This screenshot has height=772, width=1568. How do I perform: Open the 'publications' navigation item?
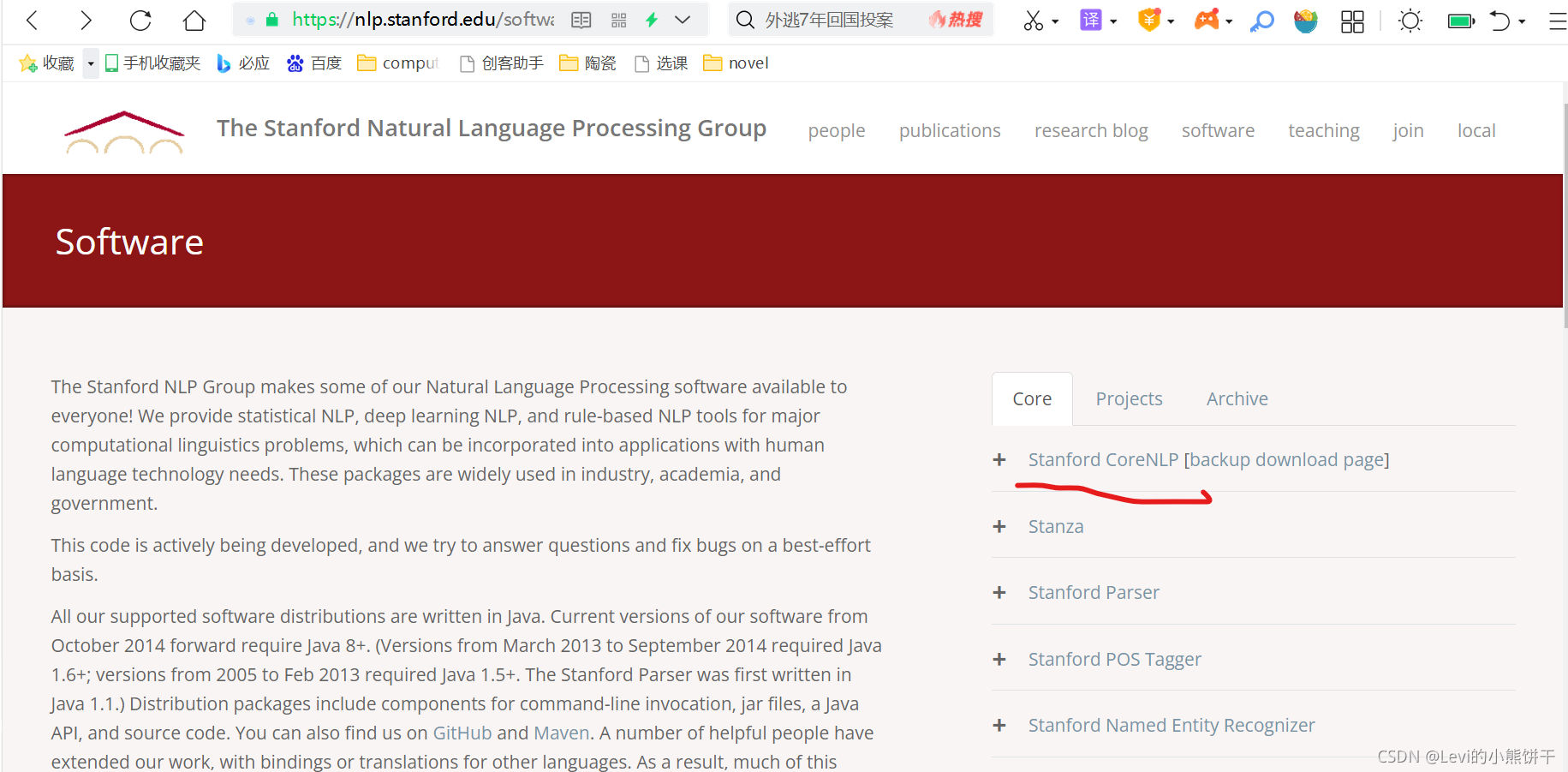(x=950, y=130)
